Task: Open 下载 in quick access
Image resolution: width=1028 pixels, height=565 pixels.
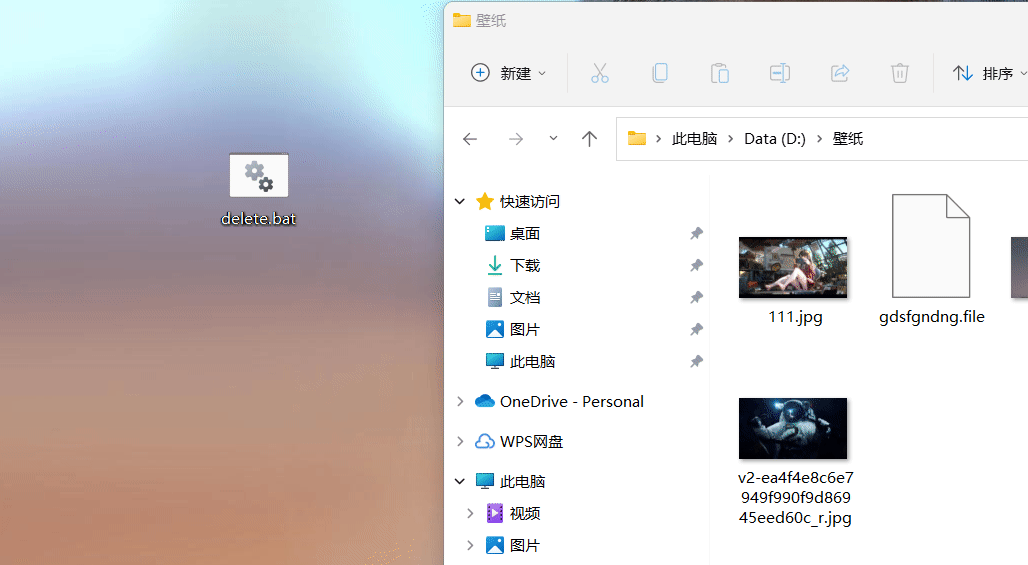Action: click(524, 265)
